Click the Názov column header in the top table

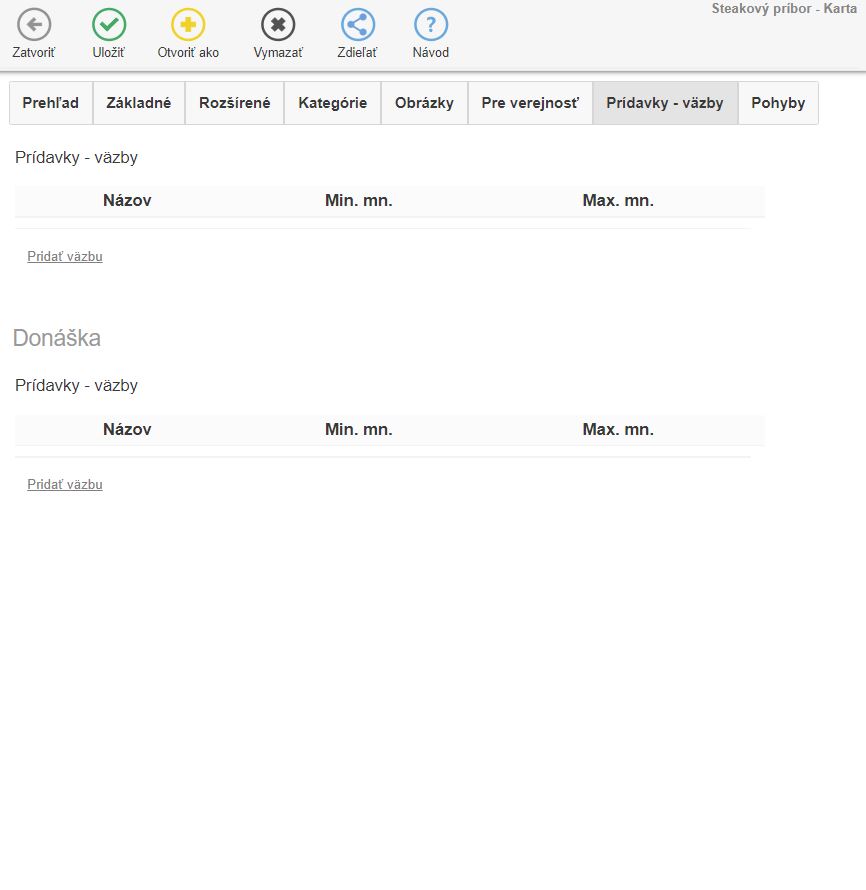[x=127, y=201]
